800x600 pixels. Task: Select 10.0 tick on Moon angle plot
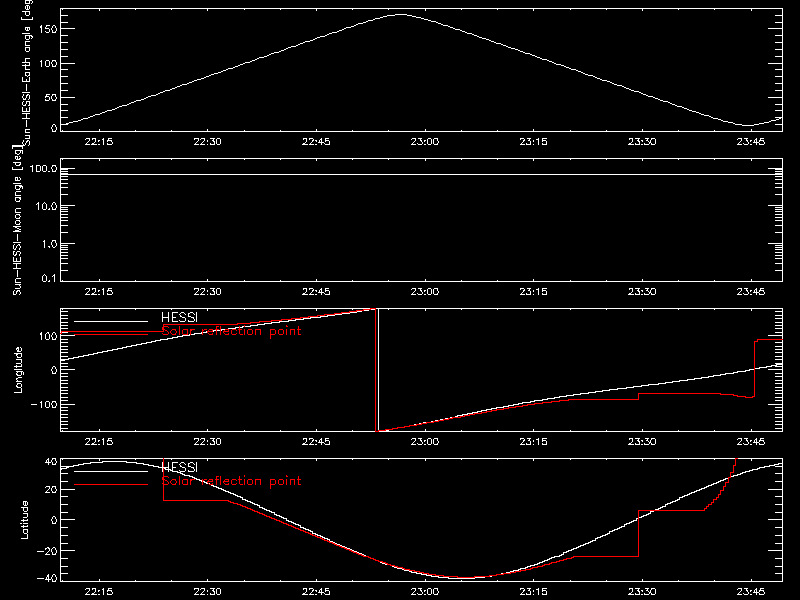pos(47,207)
